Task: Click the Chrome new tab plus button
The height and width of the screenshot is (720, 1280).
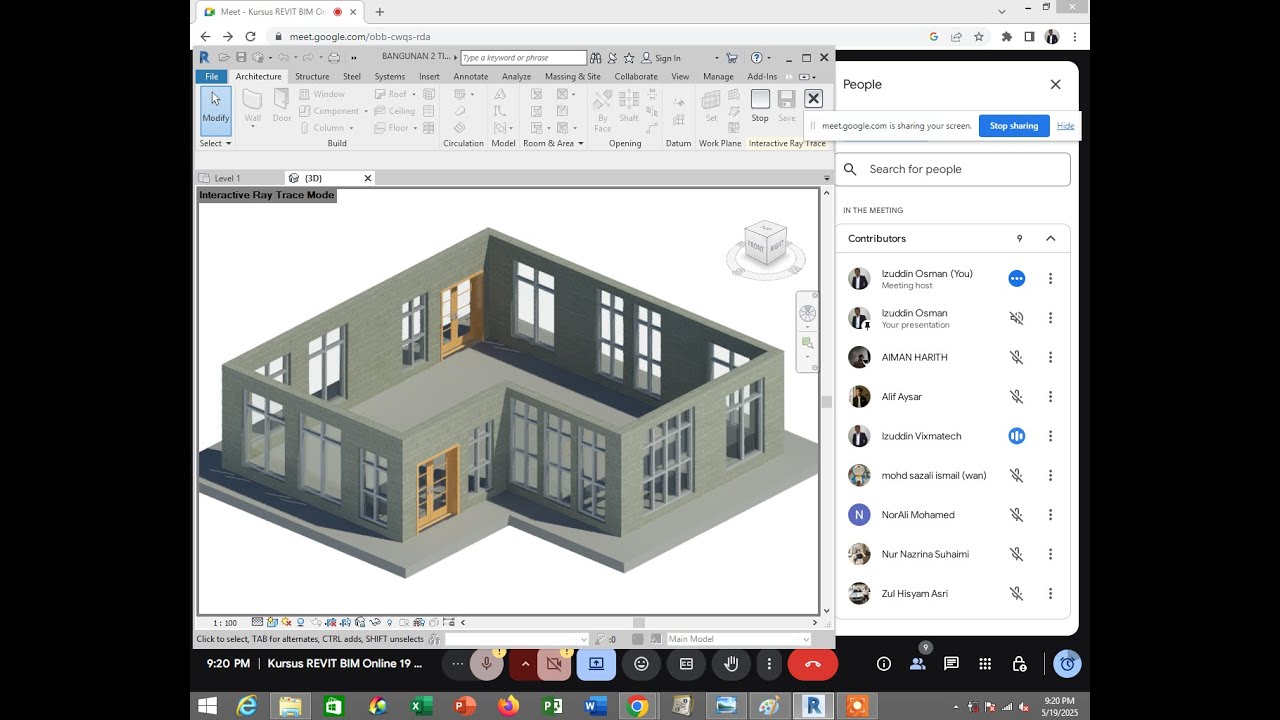Action: (380, 12)
